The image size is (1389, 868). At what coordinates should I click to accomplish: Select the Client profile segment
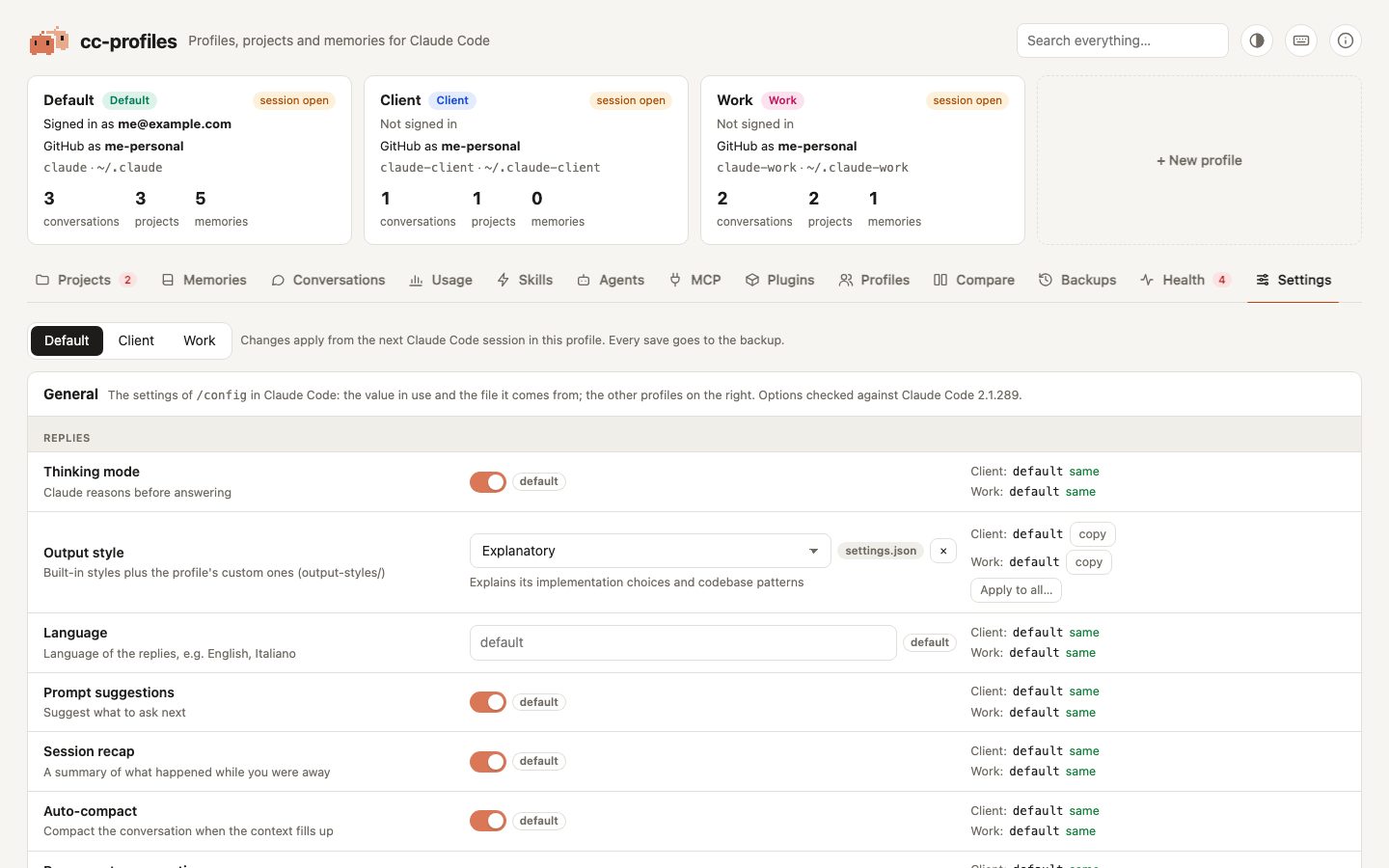click(x=136, y=340)
